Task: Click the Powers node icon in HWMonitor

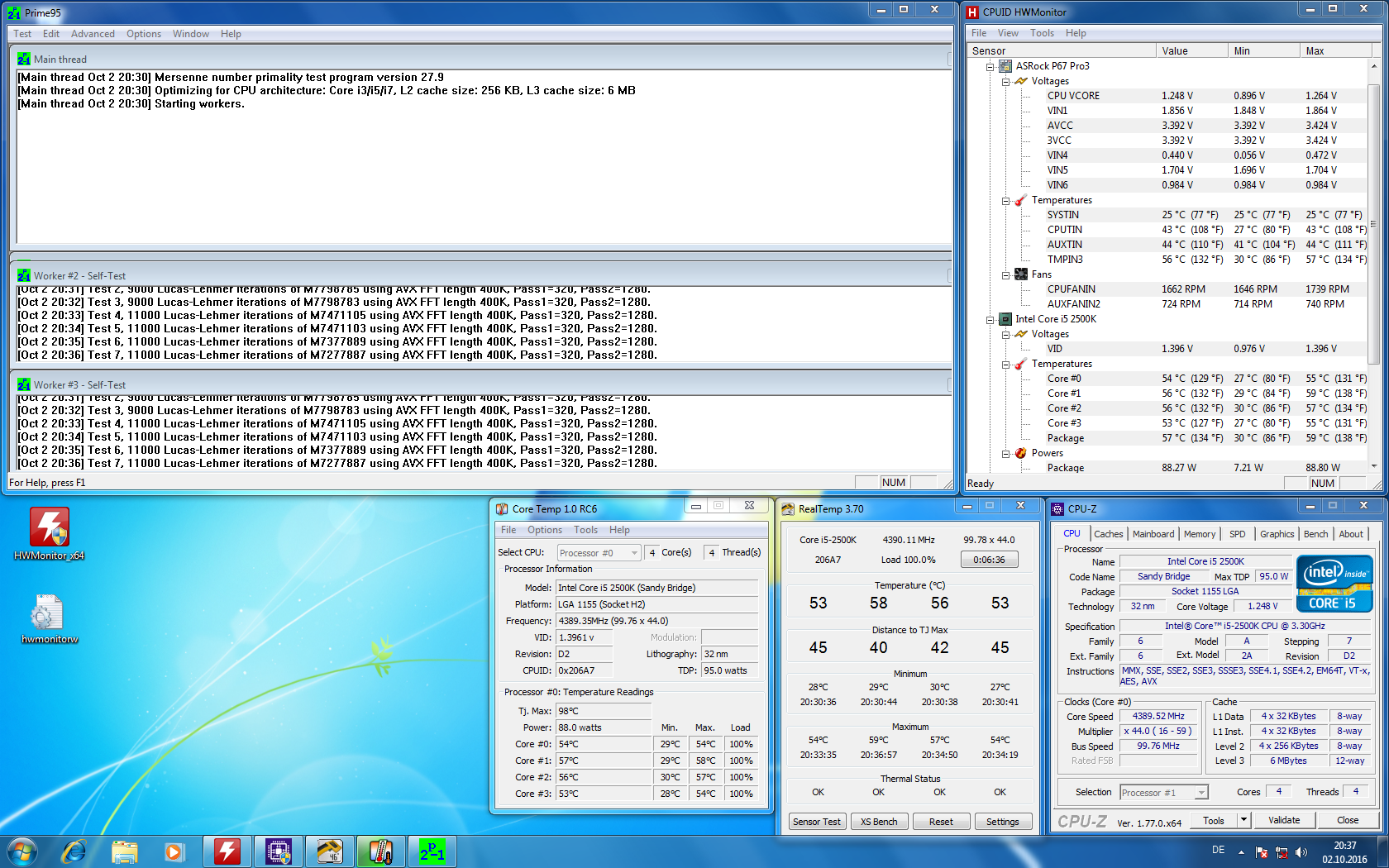Action: 1021,453
